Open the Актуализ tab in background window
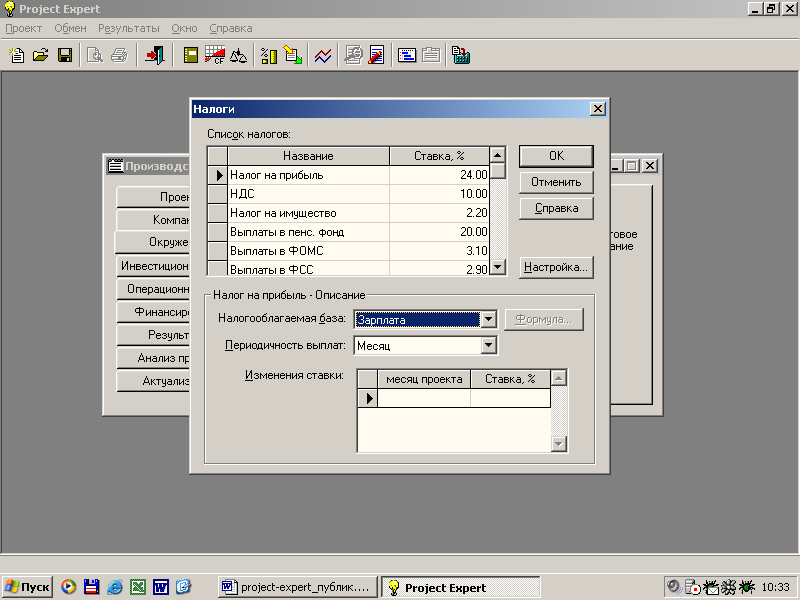The height and width of the screenshot is (600, 800). pos(153,381)
